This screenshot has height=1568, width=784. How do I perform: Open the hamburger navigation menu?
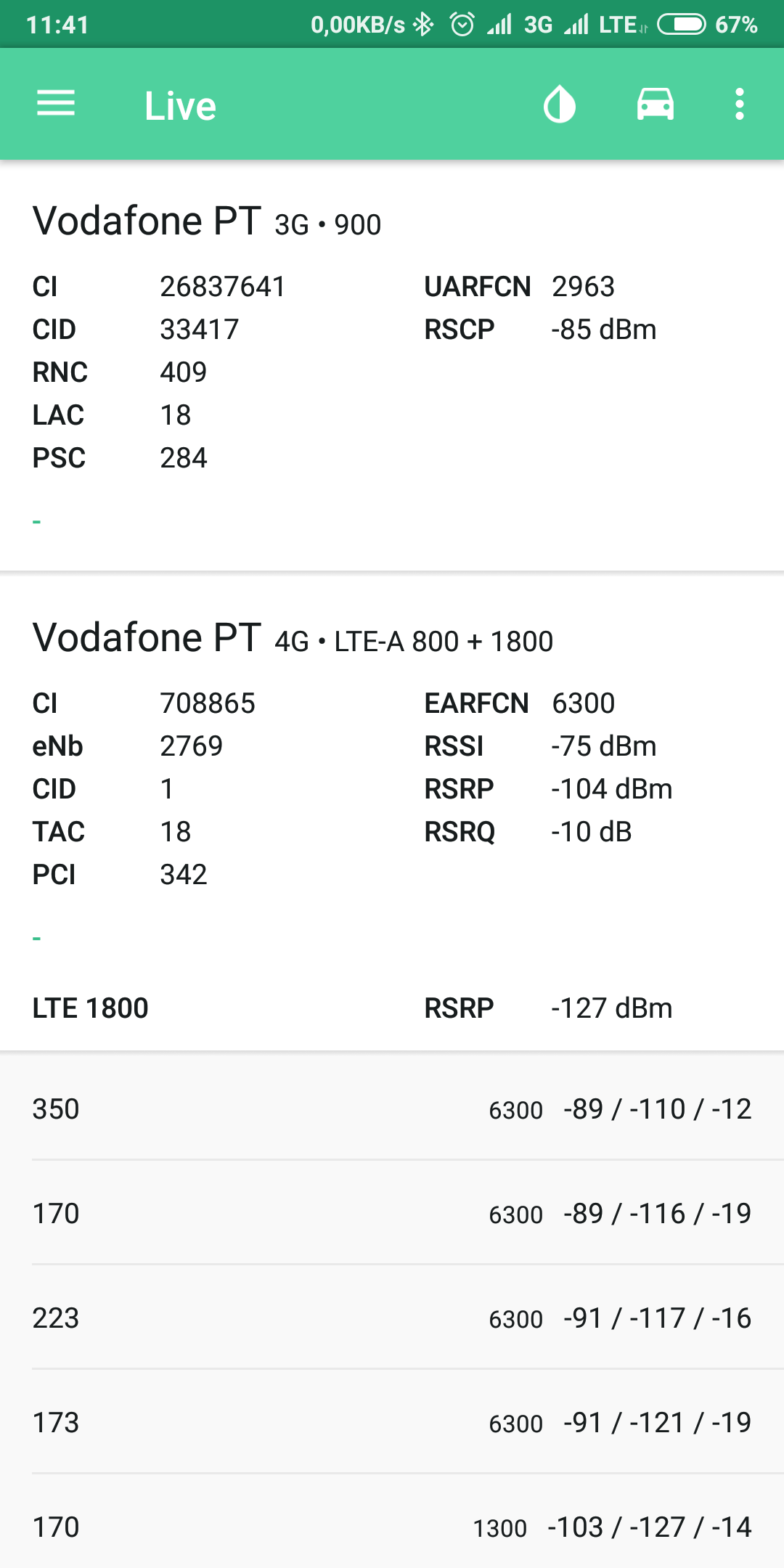[56, 104]
